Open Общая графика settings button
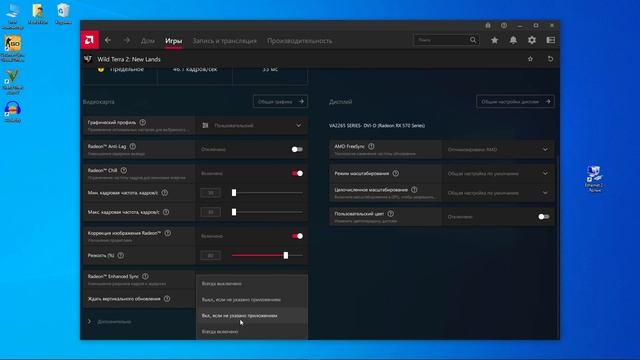640x360 pixels. pyautogui.click(x=280, y=102)
